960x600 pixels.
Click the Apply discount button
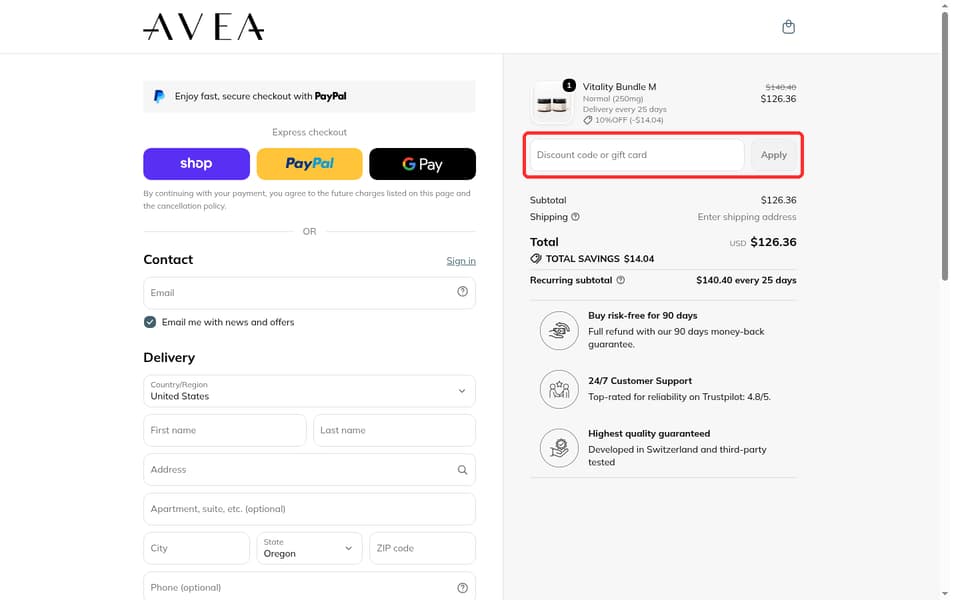(774, 155)
